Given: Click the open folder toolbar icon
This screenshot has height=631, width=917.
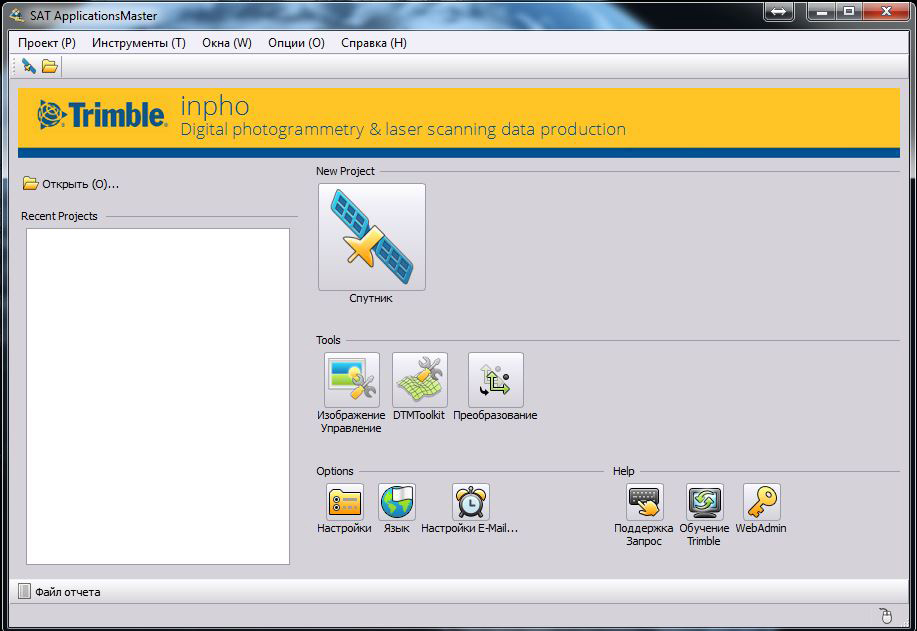Looking at the screenshot, I should pyautogui.click(x=50, y=66).
